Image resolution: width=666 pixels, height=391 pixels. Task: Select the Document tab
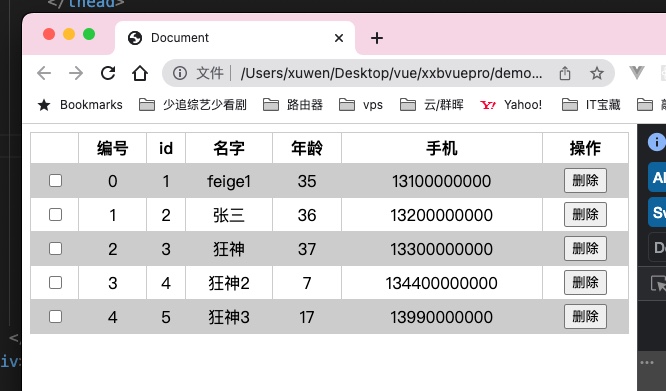pos(235,38)
